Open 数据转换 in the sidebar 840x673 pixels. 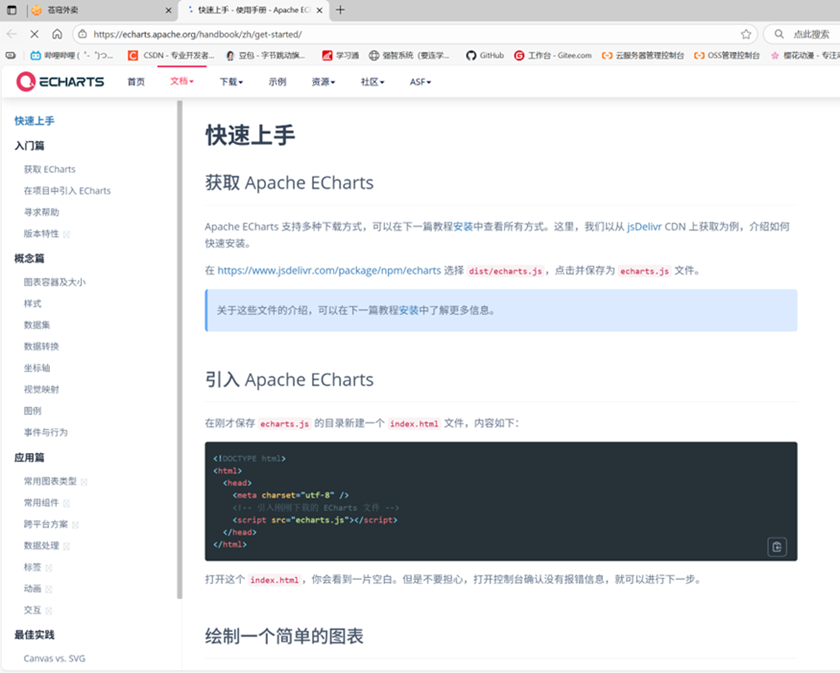click(x=41, y=346)
